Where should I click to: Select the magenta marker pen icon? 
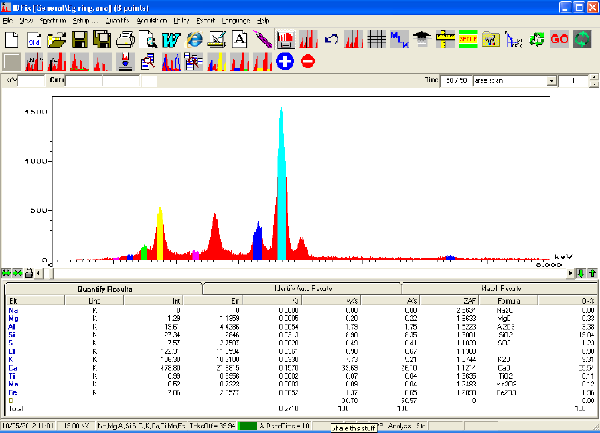[x=262, y=39]
